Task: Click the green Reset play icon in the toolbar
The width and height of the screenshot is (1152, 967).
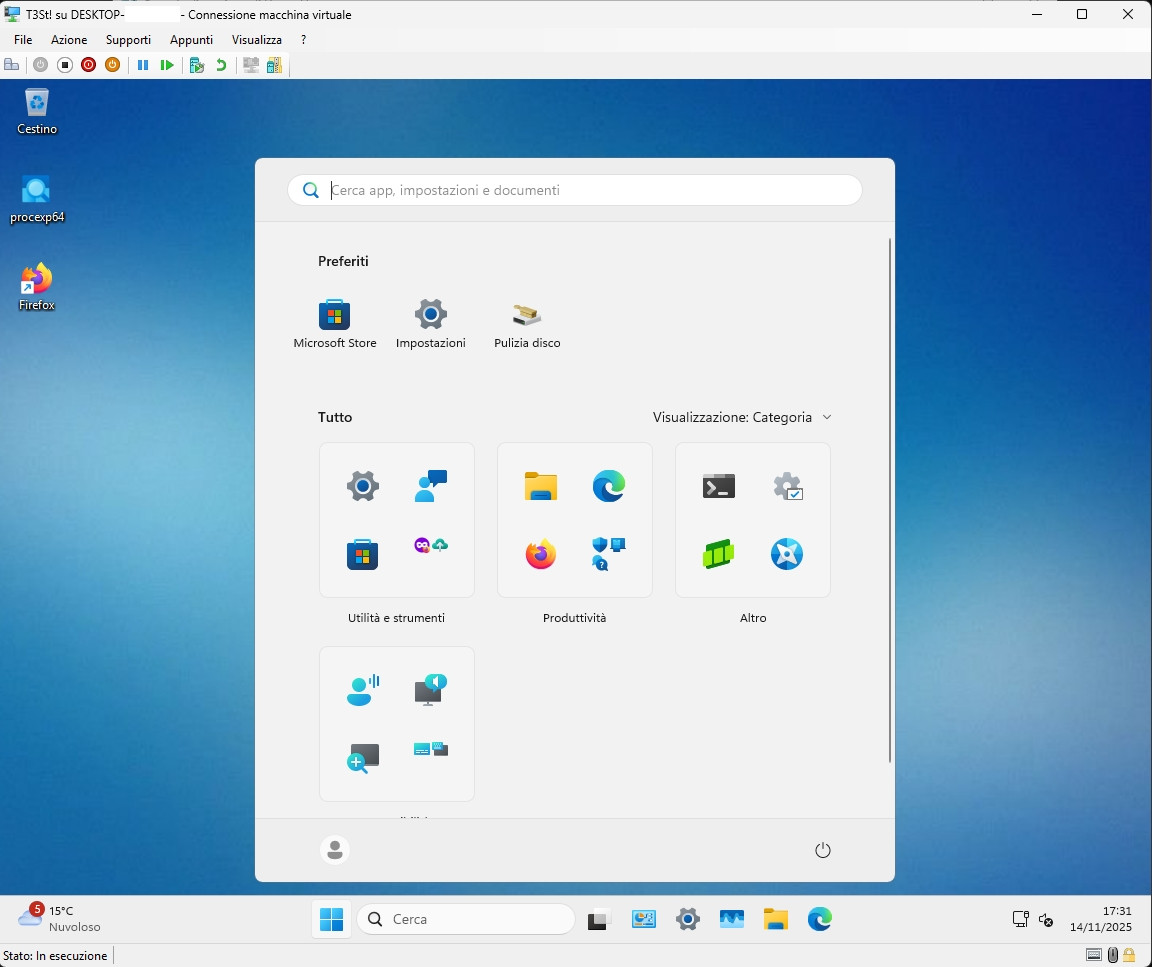Action: coord(167,65)
